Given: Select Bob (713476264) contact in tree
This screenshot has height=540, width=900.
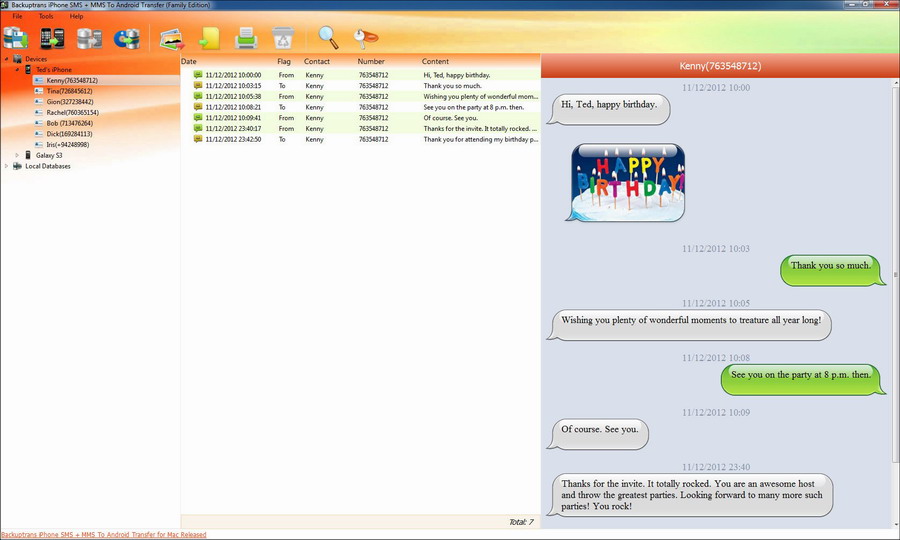Looking at the screenshot, I should [69, 123].
